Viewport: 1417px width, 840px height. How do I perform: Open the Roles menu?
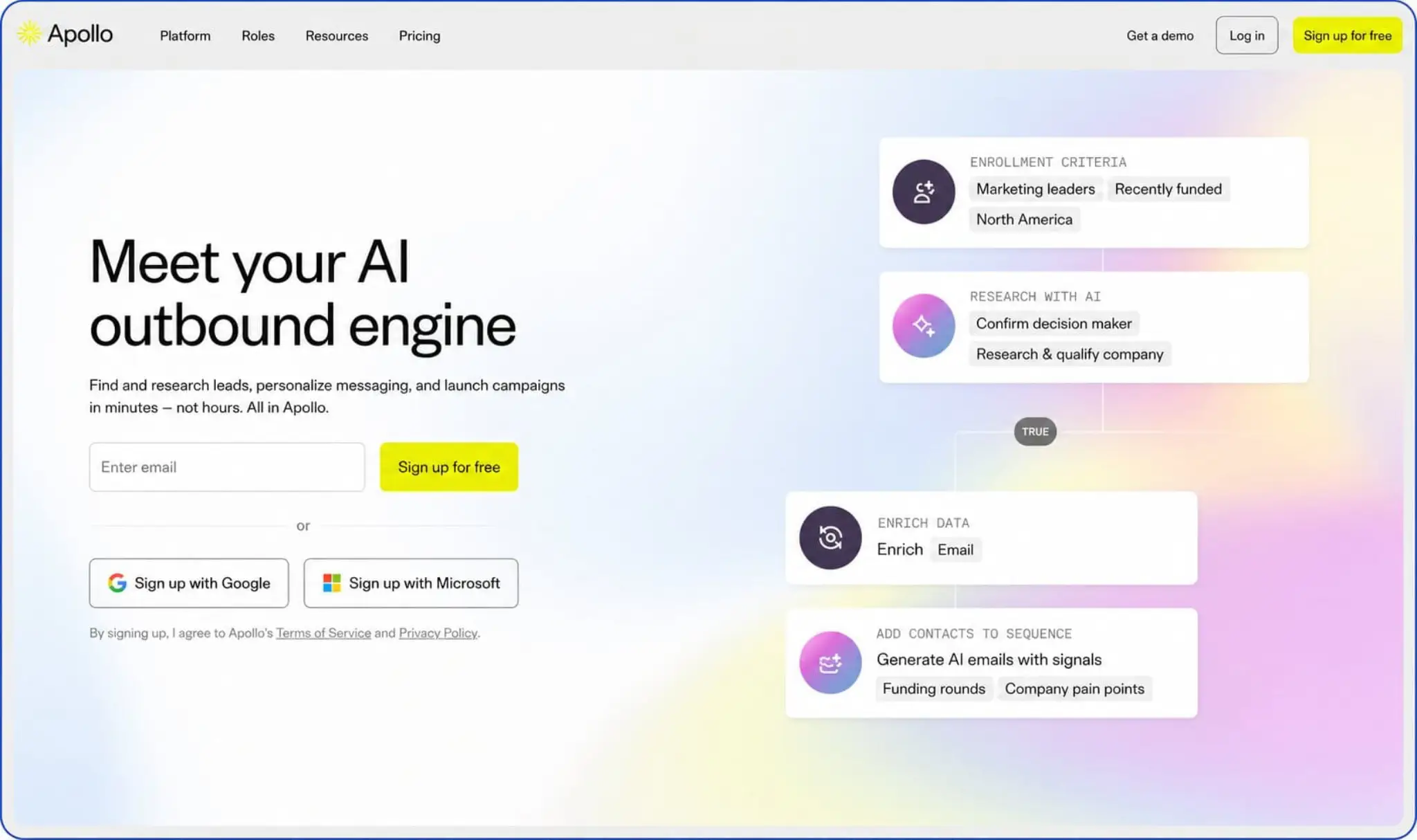point(258,35)
